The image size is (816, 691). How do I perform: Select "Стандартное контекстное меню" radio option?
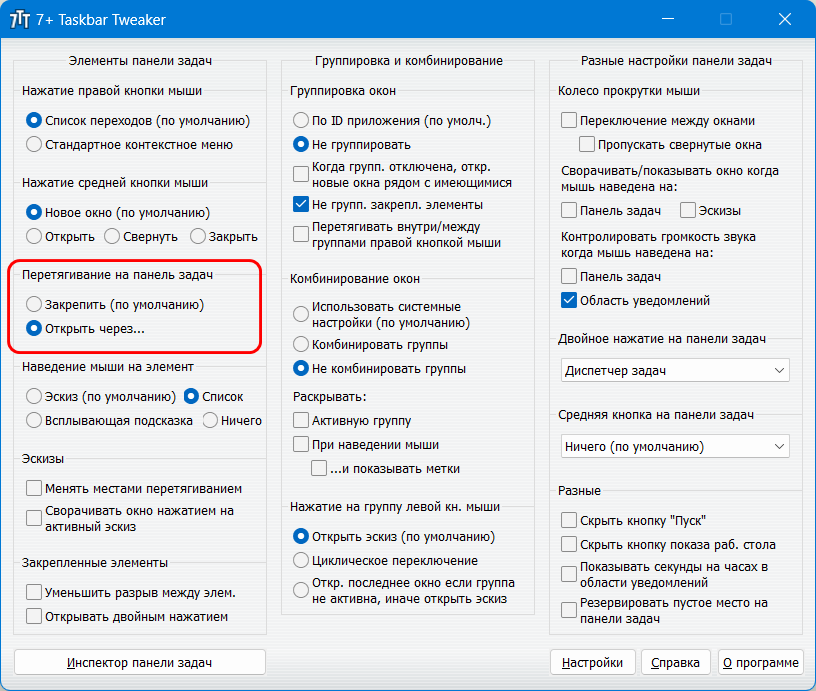point(34,145)
